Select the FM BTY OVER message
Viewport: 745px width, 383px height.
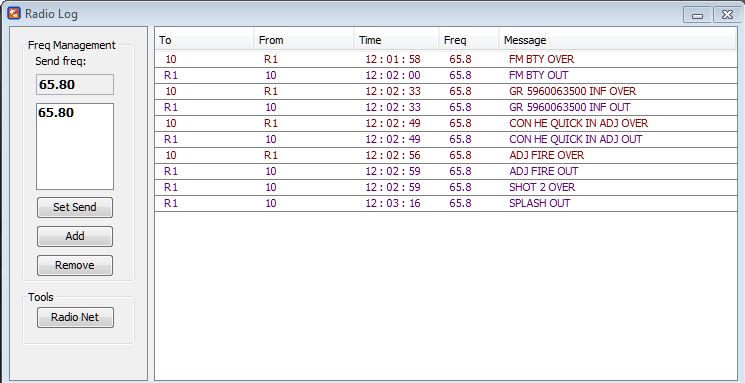click(541, 59)
